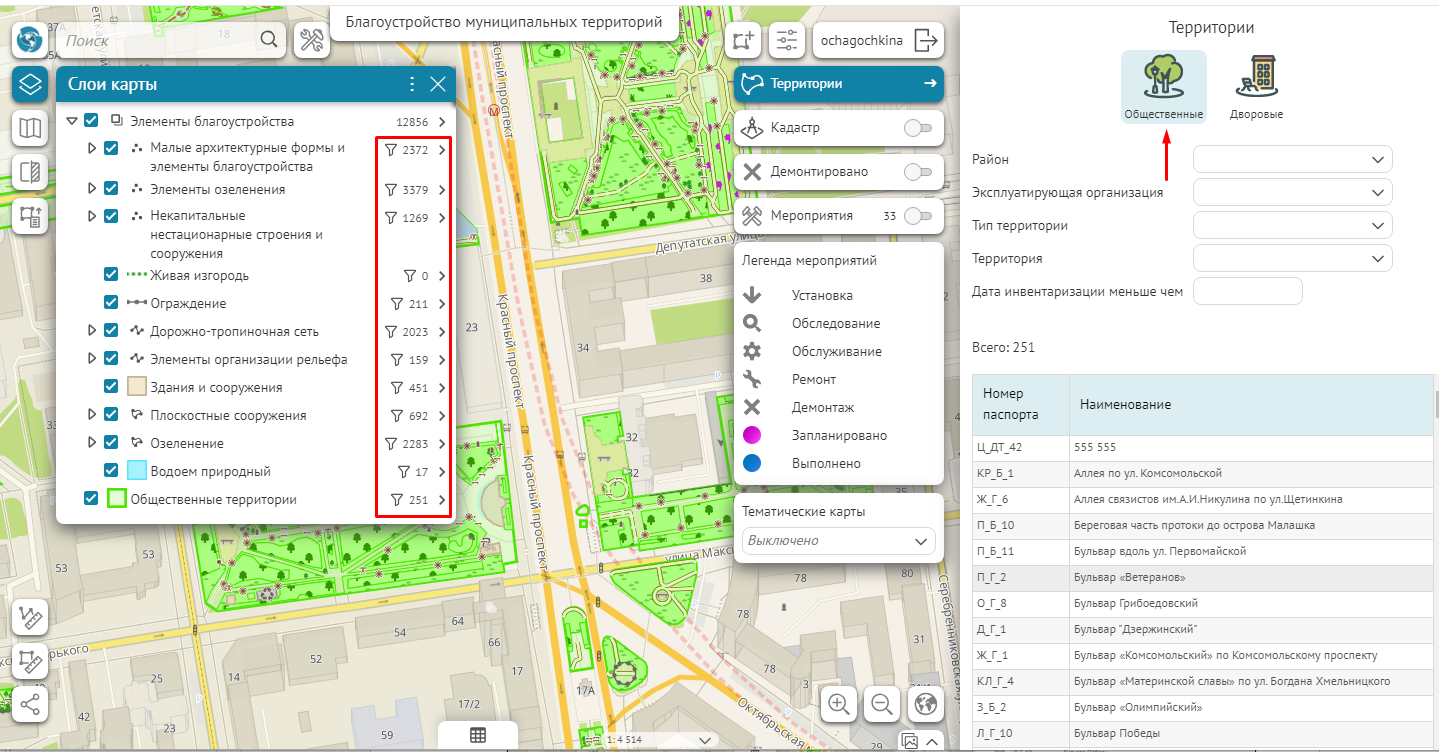This screenshot has height=752, width=1439.
Task: Open the Тематические карты dropdown
Action: 838,541
